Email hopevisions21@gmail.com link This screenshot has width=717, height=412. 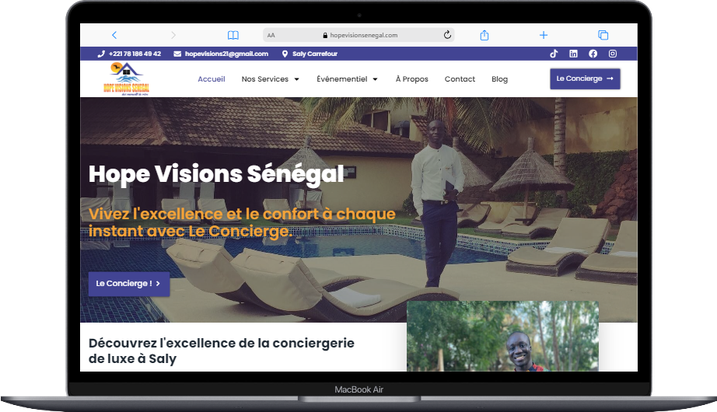pos(226,54)
